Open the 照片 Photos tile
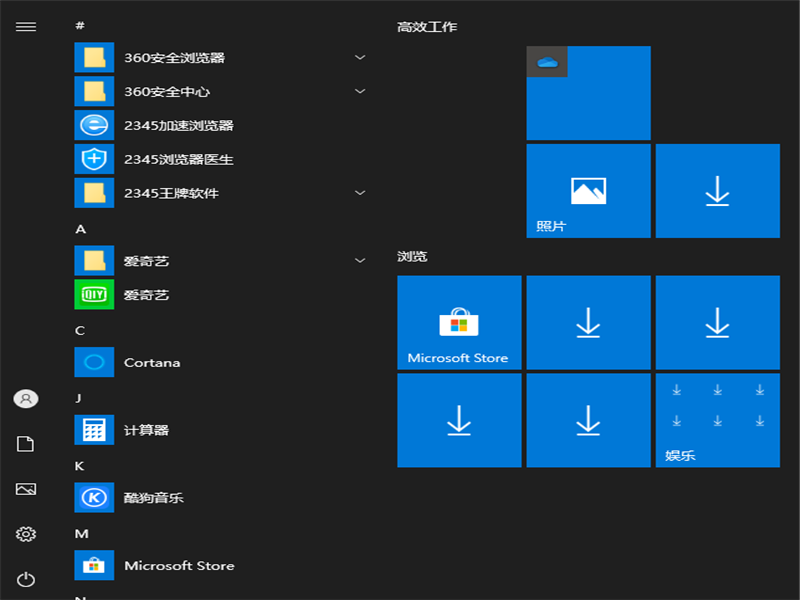 (x=588, y=190)
